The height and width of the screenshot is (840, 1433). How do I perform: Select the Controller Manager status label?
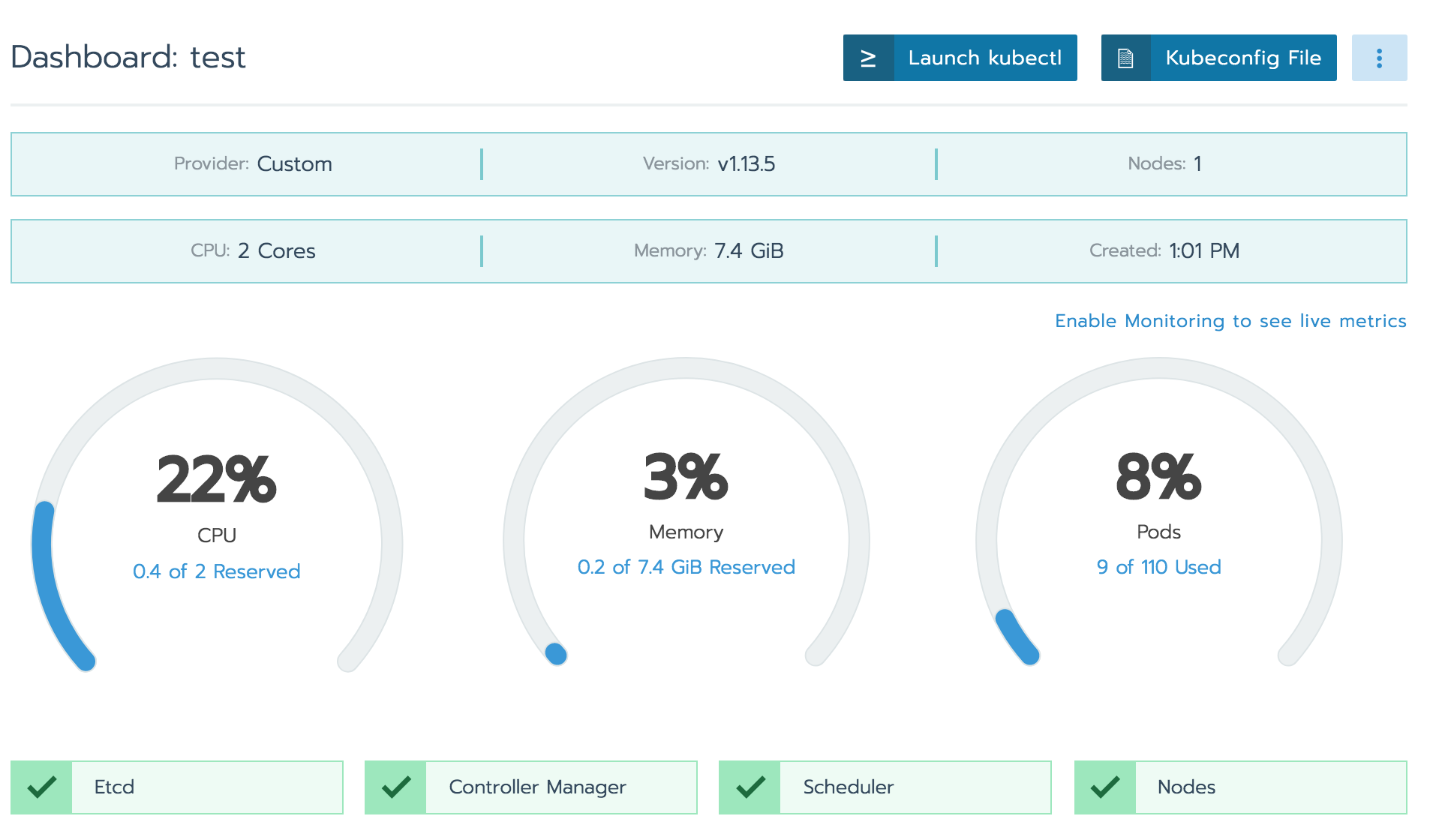click(x=537, y=787)
